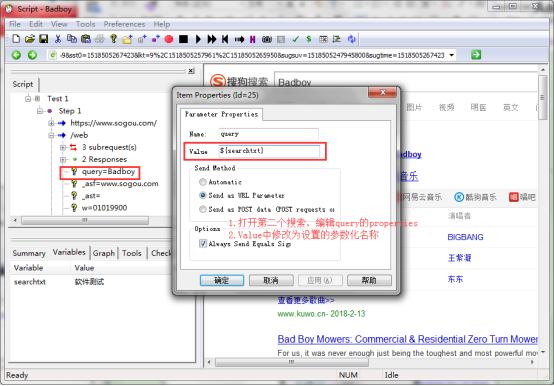Viewport: 554px width, 386px height.
Task: Click the 确定 (OK) button
Action: pyautogui.click(x=222, y=280)
